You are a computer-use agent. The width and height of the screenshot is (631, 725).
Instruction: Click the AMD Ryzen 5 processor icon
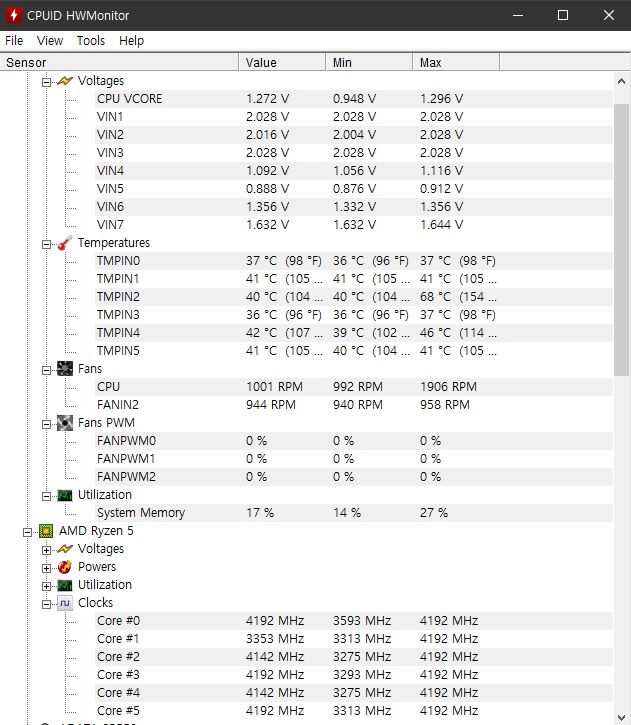(x=46, y=531)
